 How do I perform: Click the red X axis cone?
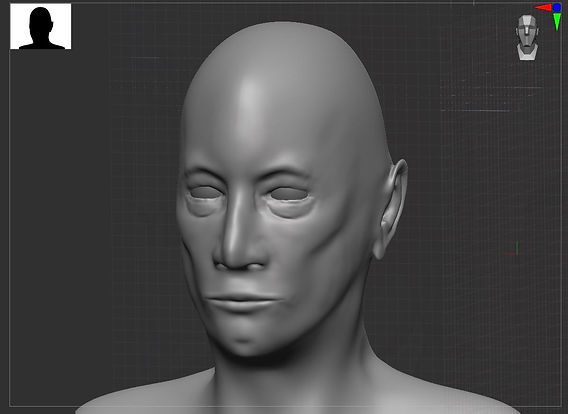[543, 8]
